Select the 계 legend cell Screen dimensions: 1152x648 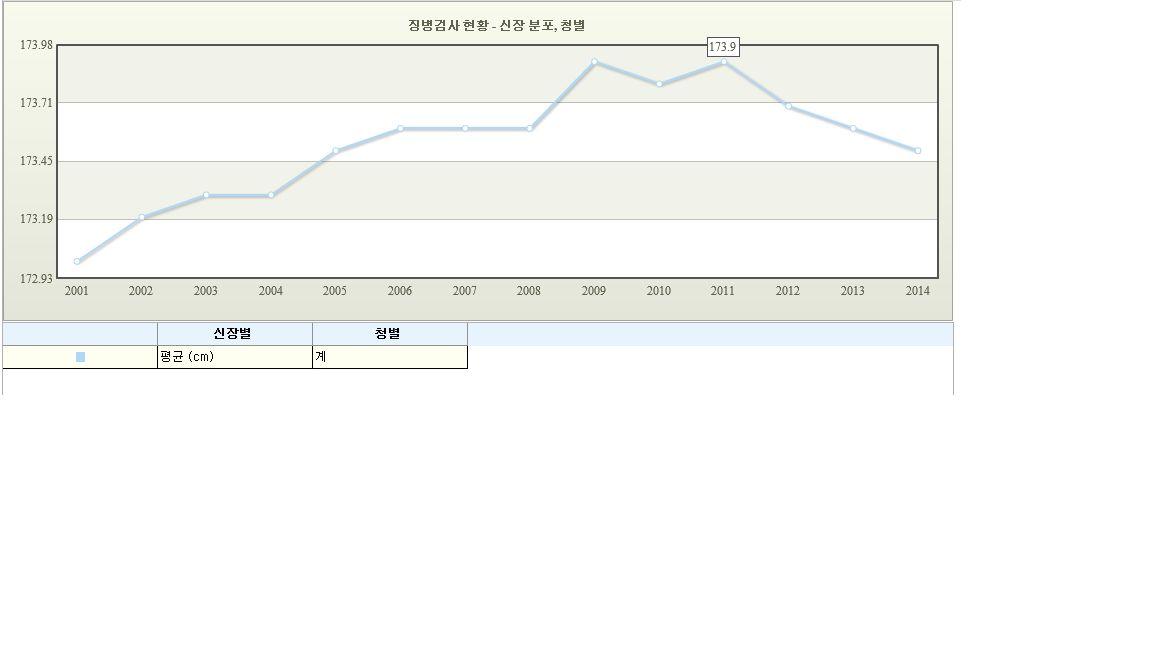click(x=389, y=357)
